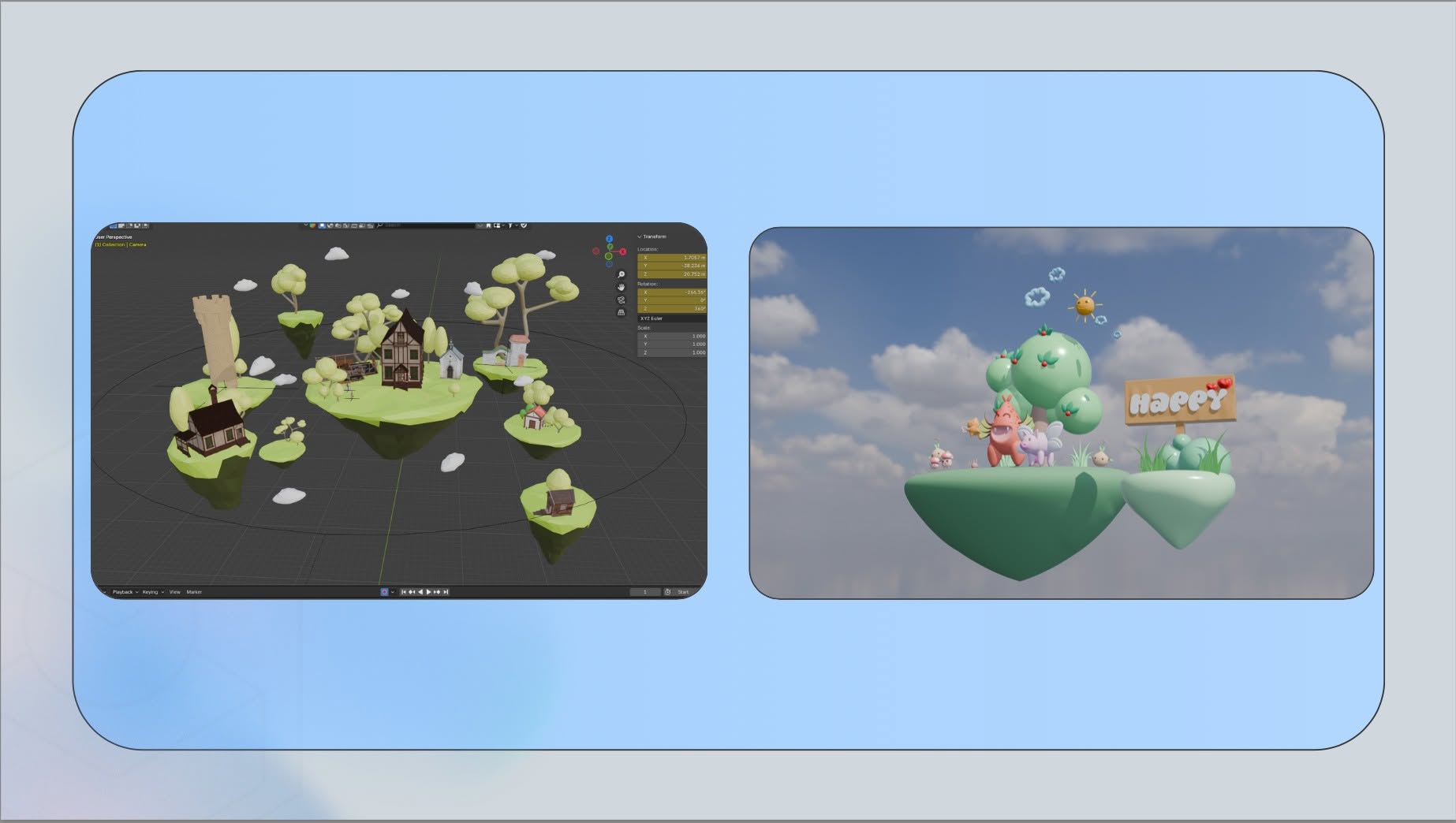The image size is (1456, 823).
Task: Click the "(1) Collection | Camera" text
Action: (x=121, y=244)
